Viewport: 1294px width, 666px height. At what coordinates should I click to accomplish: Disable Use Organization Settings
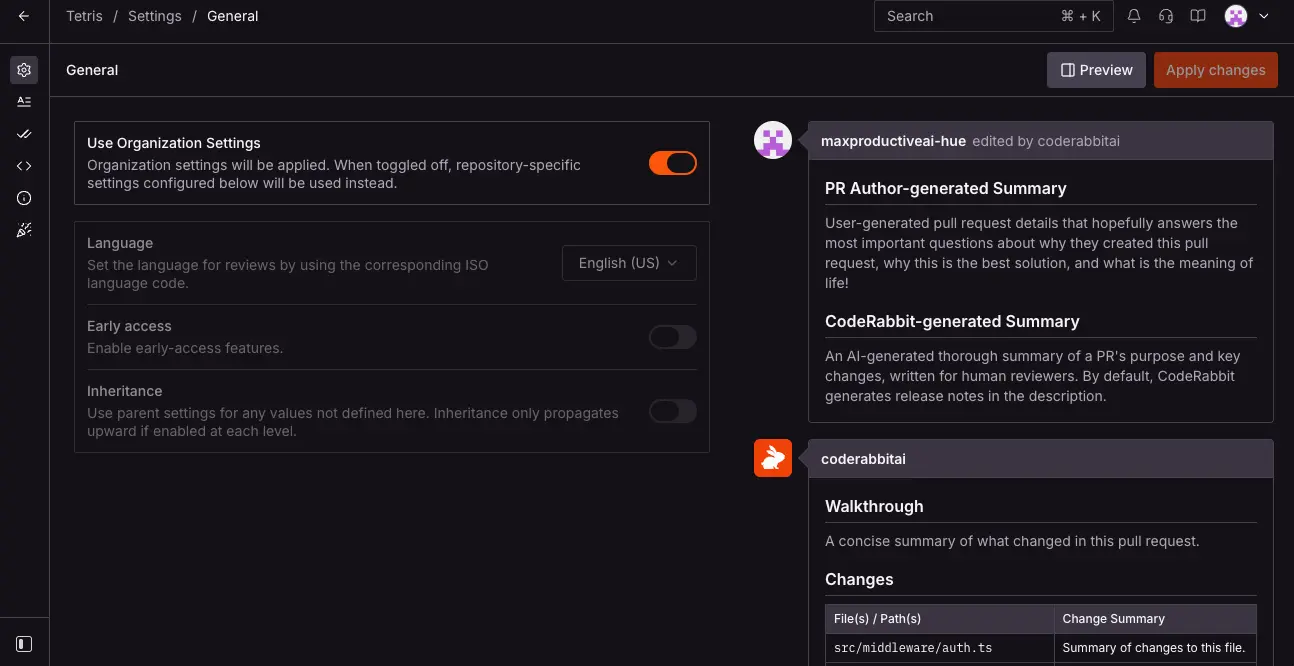[x=672, y=162]
